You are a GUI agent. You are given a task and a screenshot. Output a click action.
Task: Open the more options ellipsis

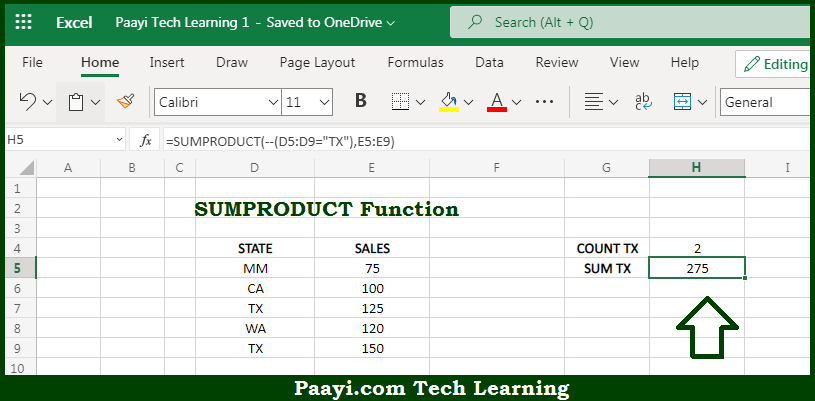(x=544, y=101)
